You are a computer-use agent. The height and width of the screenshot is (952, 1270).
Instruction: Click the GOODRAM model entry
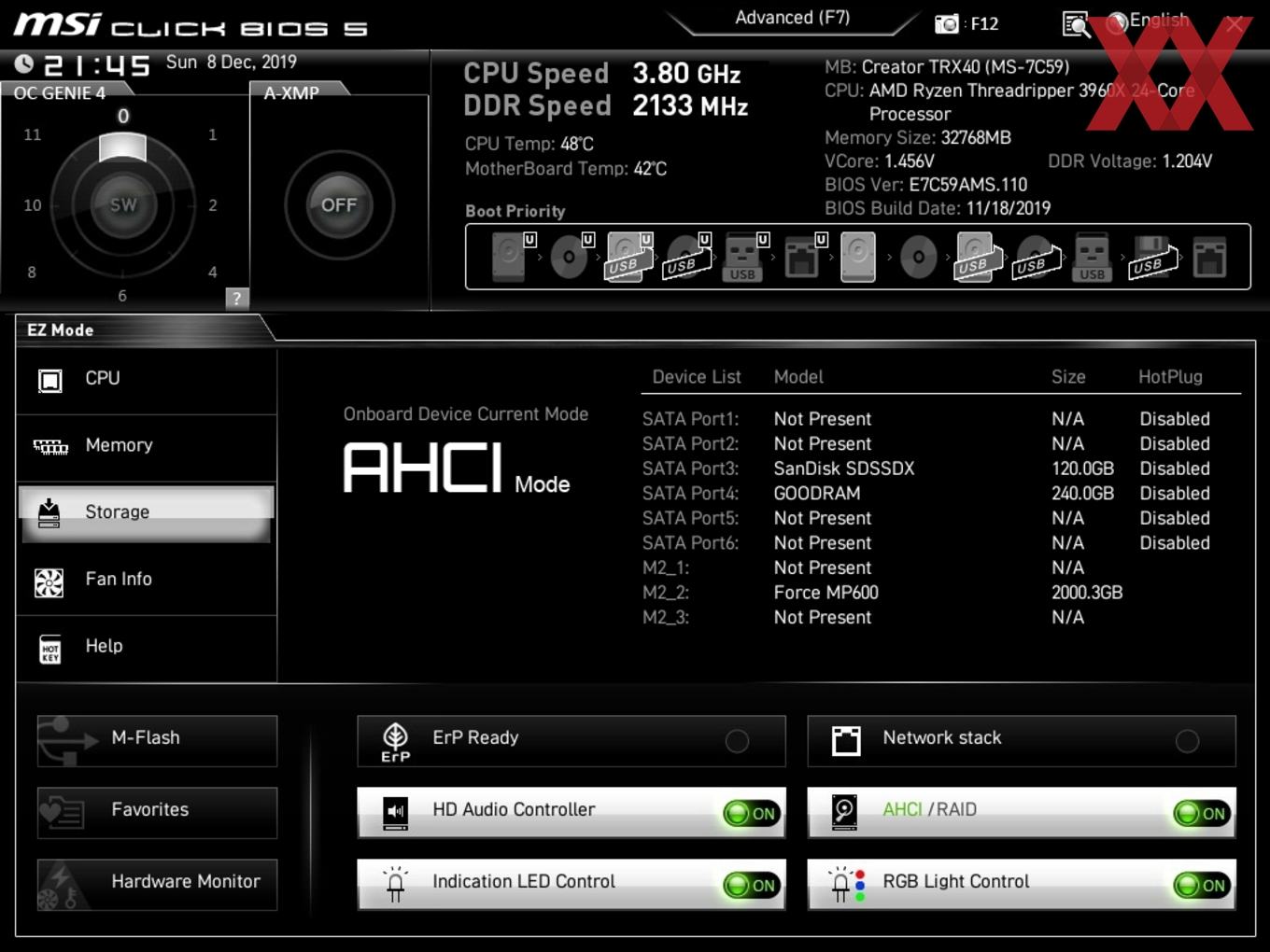pos(817,493)
